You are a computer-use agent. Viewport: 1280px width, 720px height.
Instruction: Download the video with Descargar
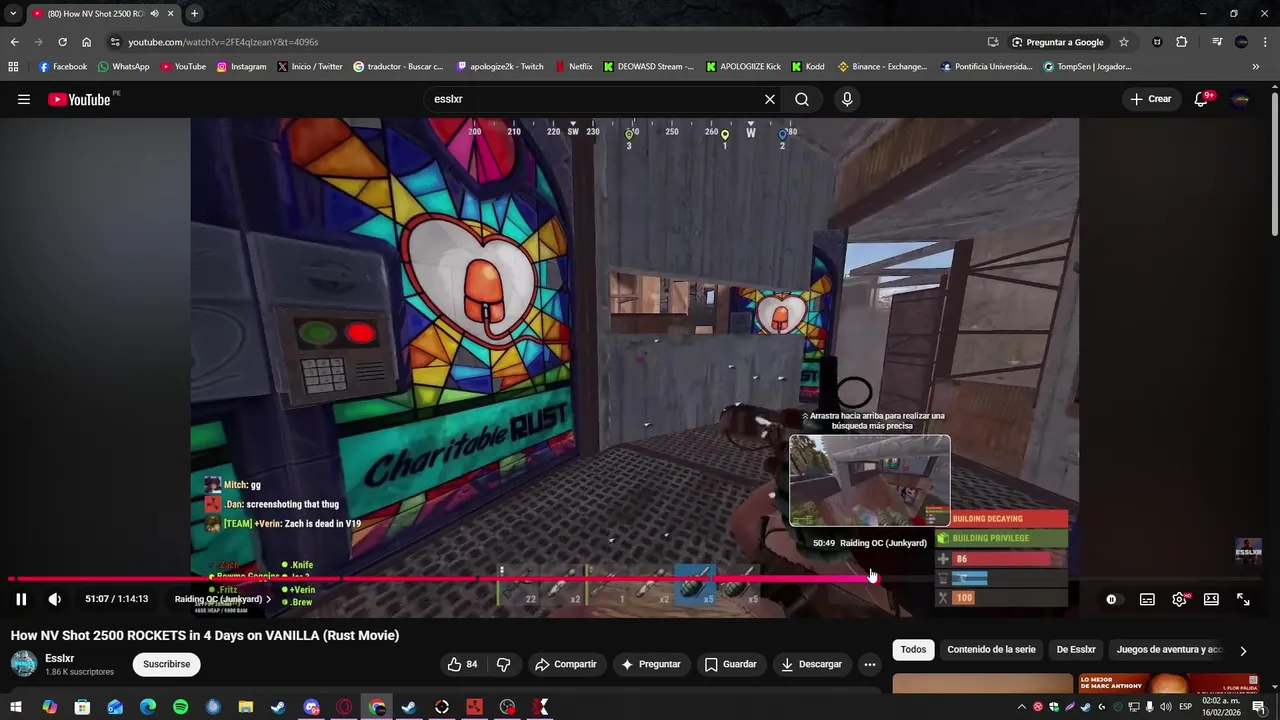(812, 664)
